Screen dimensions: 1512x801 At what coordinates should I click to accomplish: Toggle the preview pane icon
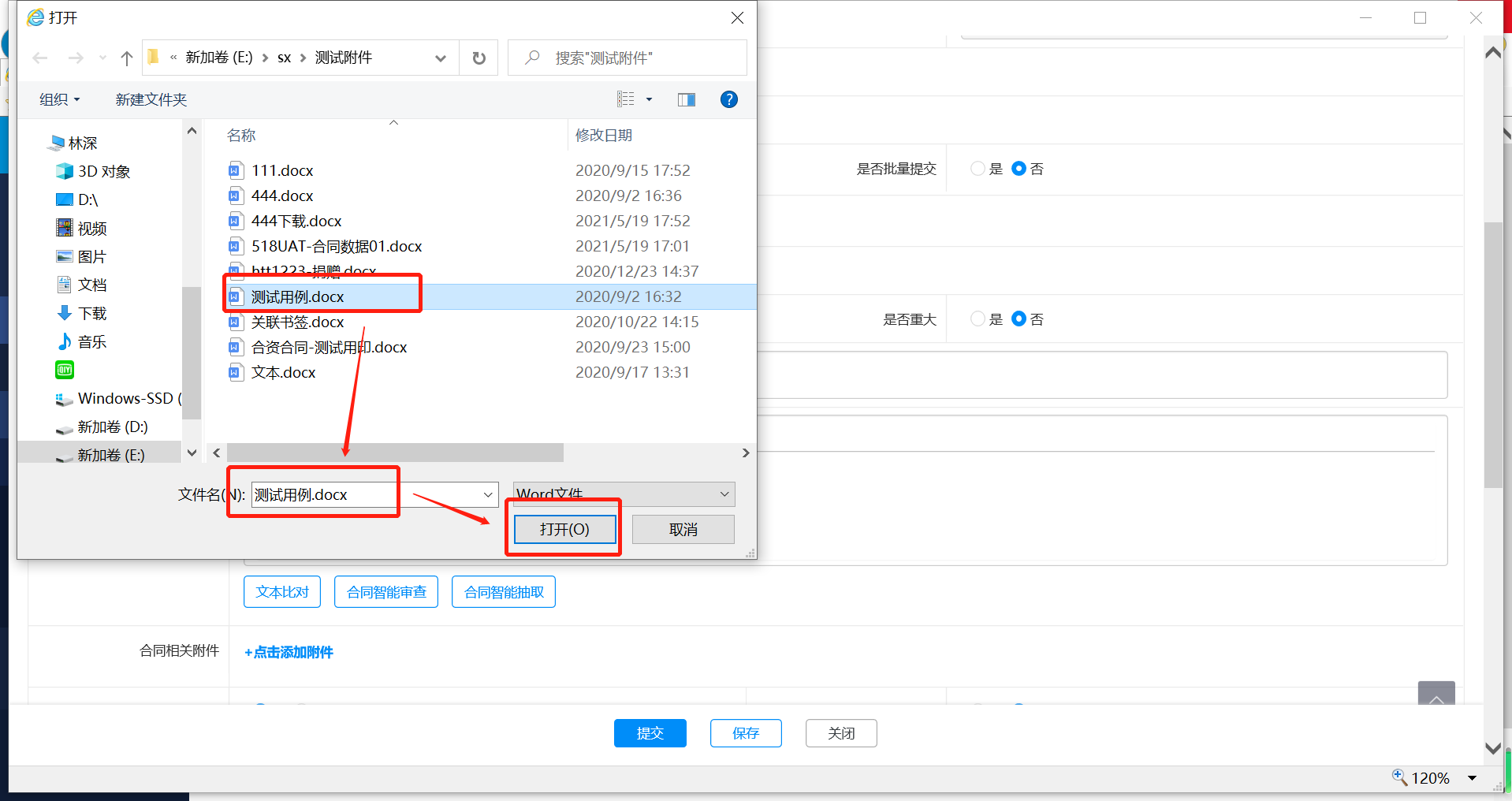click(x=686, y=99)
